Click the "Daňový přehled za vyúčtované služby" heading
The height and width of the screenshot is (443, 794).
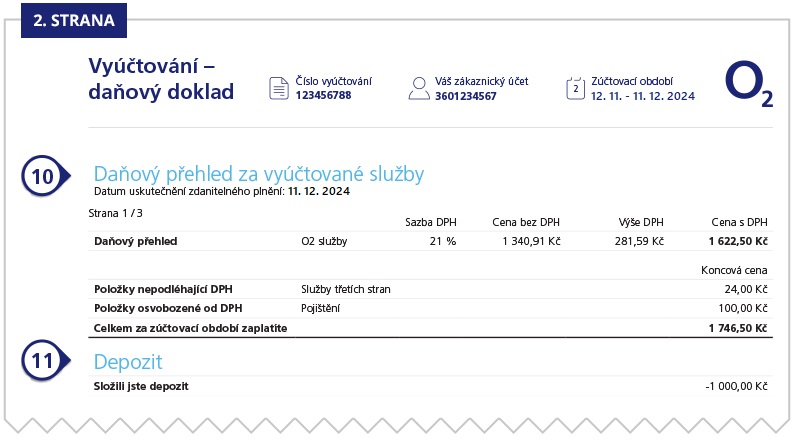[258, 171]
